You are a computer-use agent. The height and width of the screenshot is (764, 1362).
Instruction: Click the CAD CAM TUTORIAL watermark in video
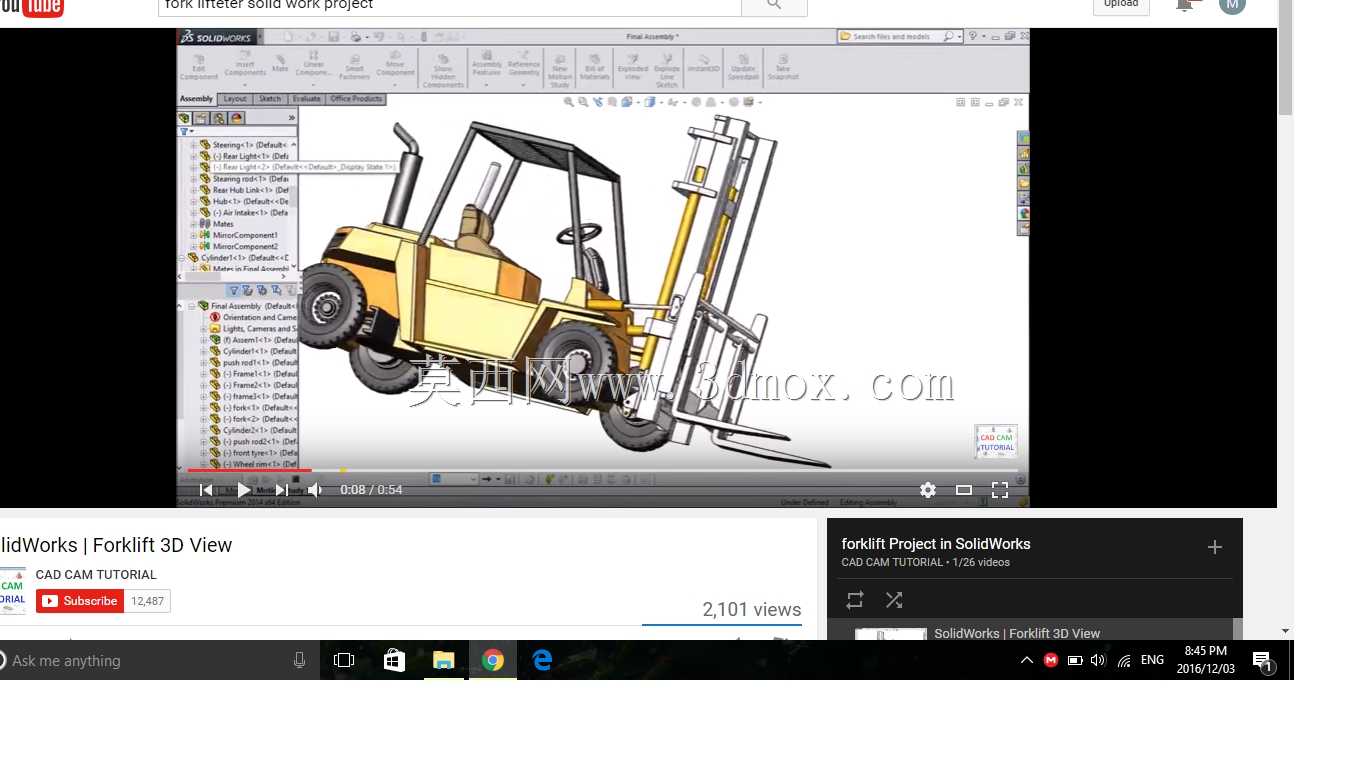(x=996, y=441)
